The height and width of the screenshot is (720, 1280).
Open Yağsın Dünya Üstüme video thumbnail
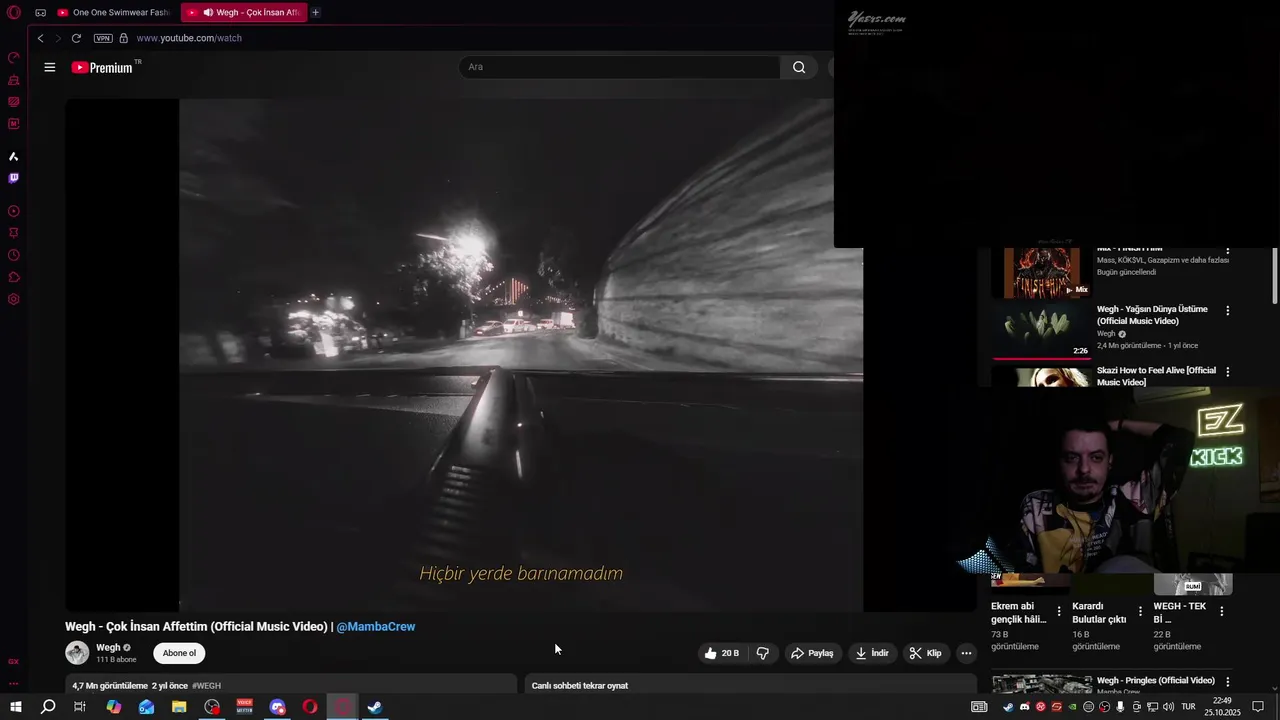tap(1041, 333)
